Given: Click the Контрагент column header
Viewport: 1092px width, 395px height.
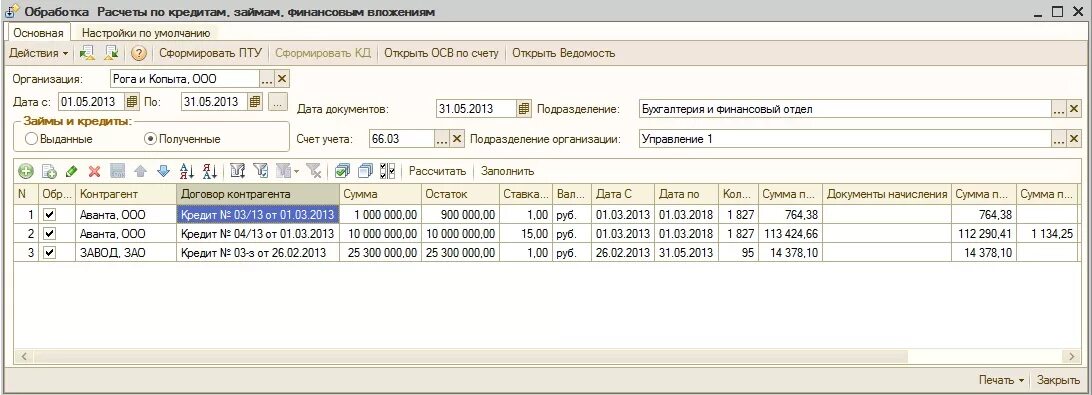Looking at the screenshot, I should click(x=126, y=194).
